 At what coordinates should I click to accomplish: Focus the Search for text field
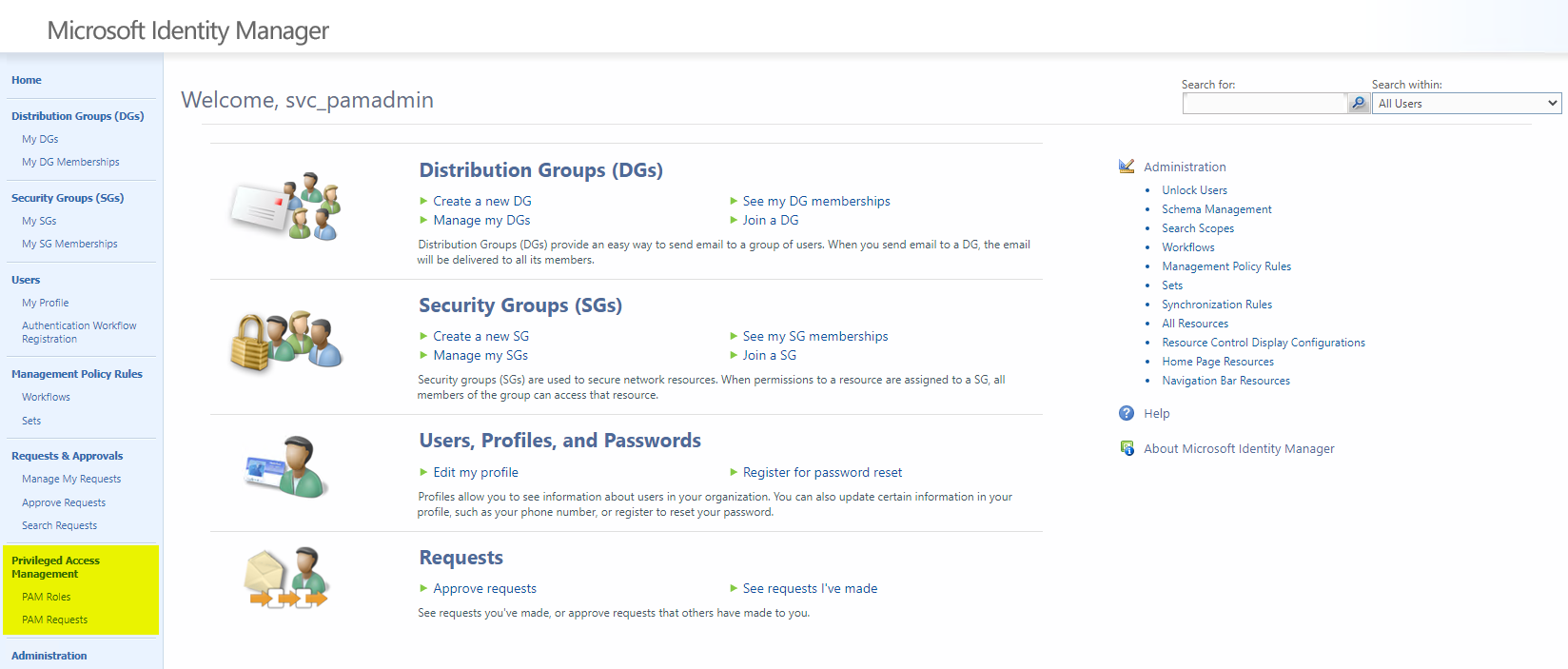(1264, 104)
